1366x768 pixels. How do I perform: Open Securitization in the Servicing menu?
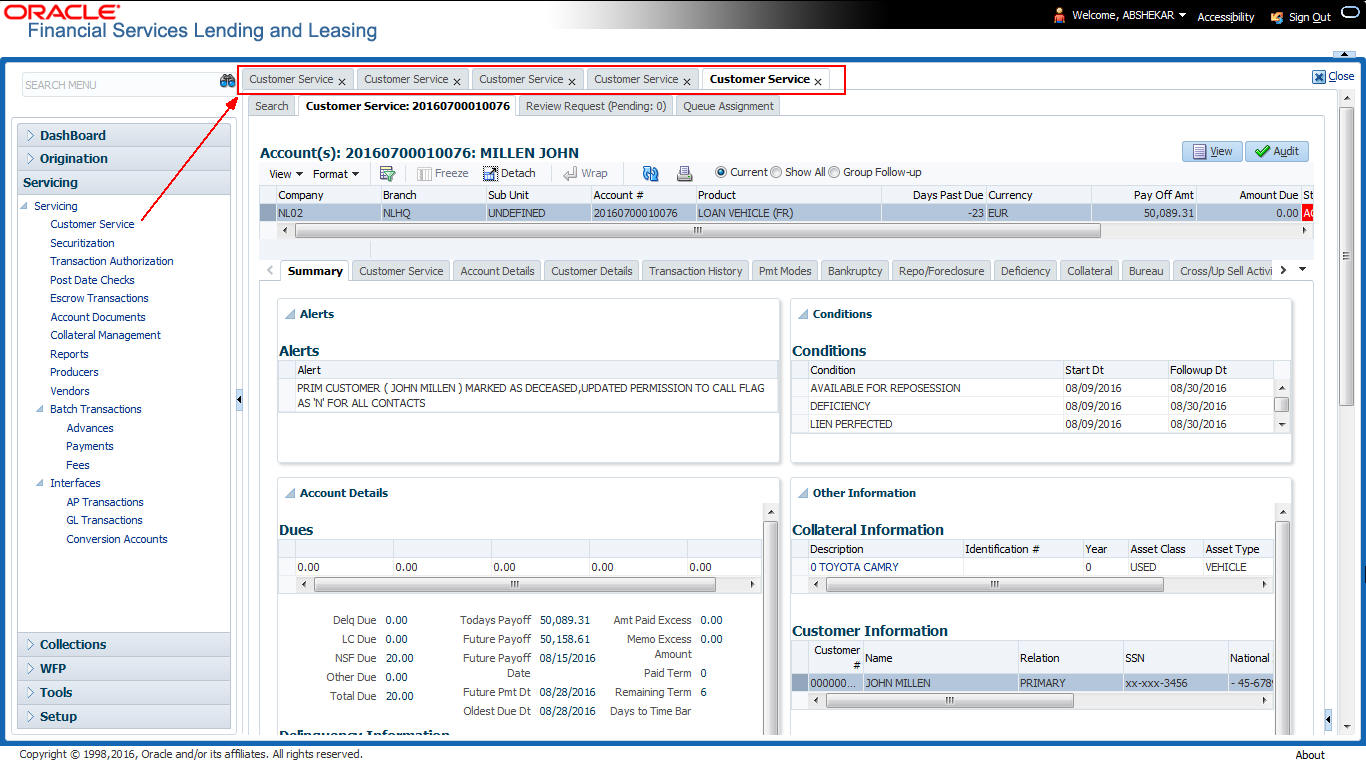82,243
